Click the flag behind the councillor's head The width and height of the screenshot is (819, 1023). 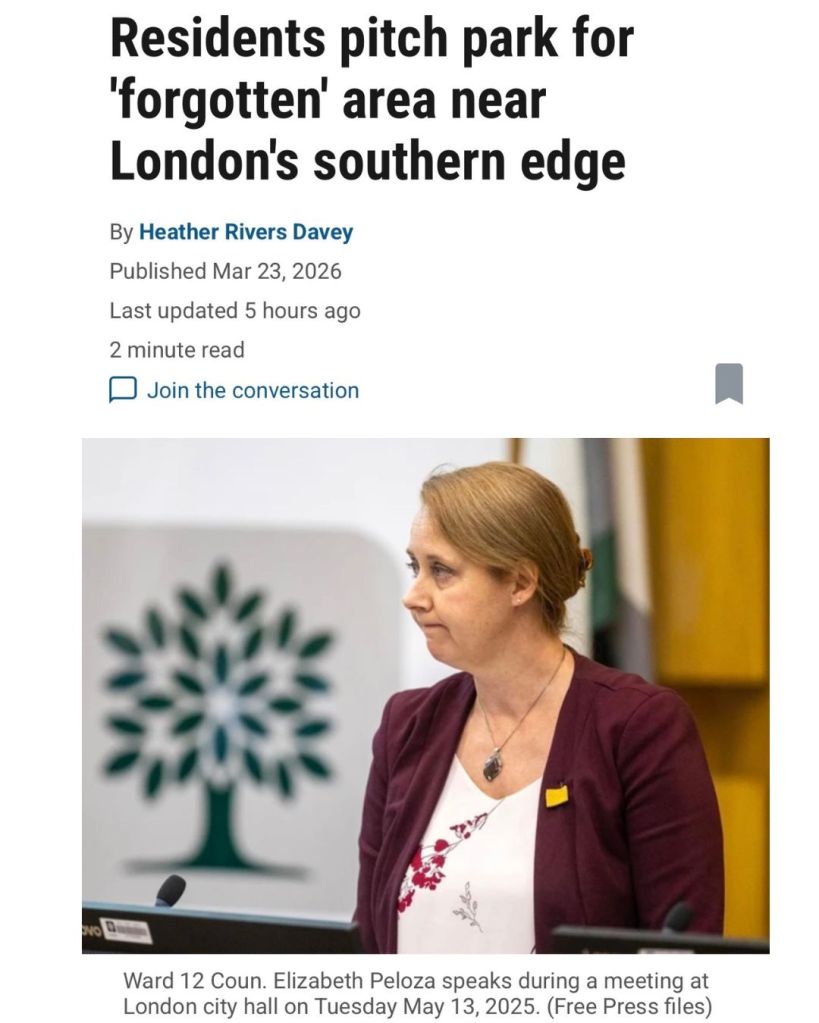[x=611, y=535]
